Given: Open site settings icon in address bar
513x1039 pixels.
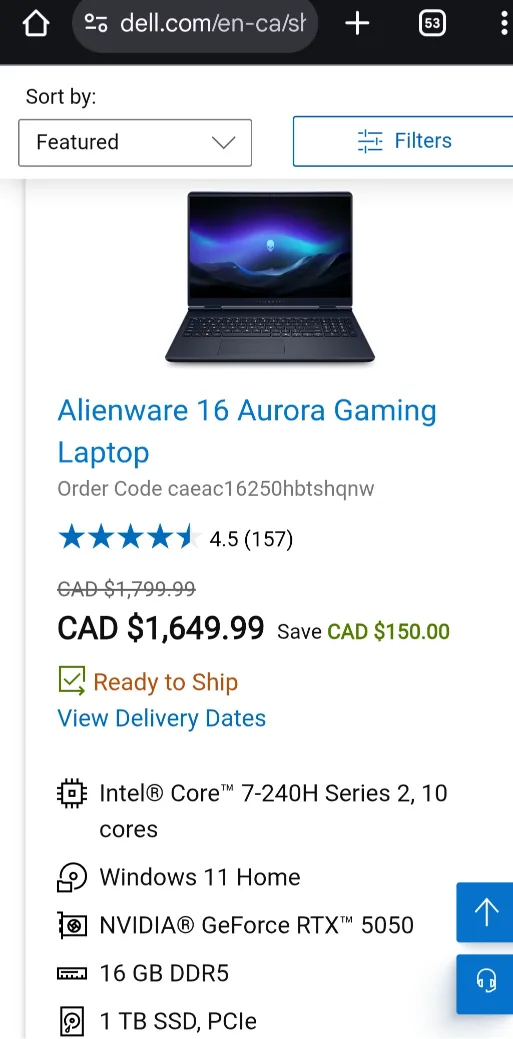Looking at the screenshot, I should tap(97, 25).
